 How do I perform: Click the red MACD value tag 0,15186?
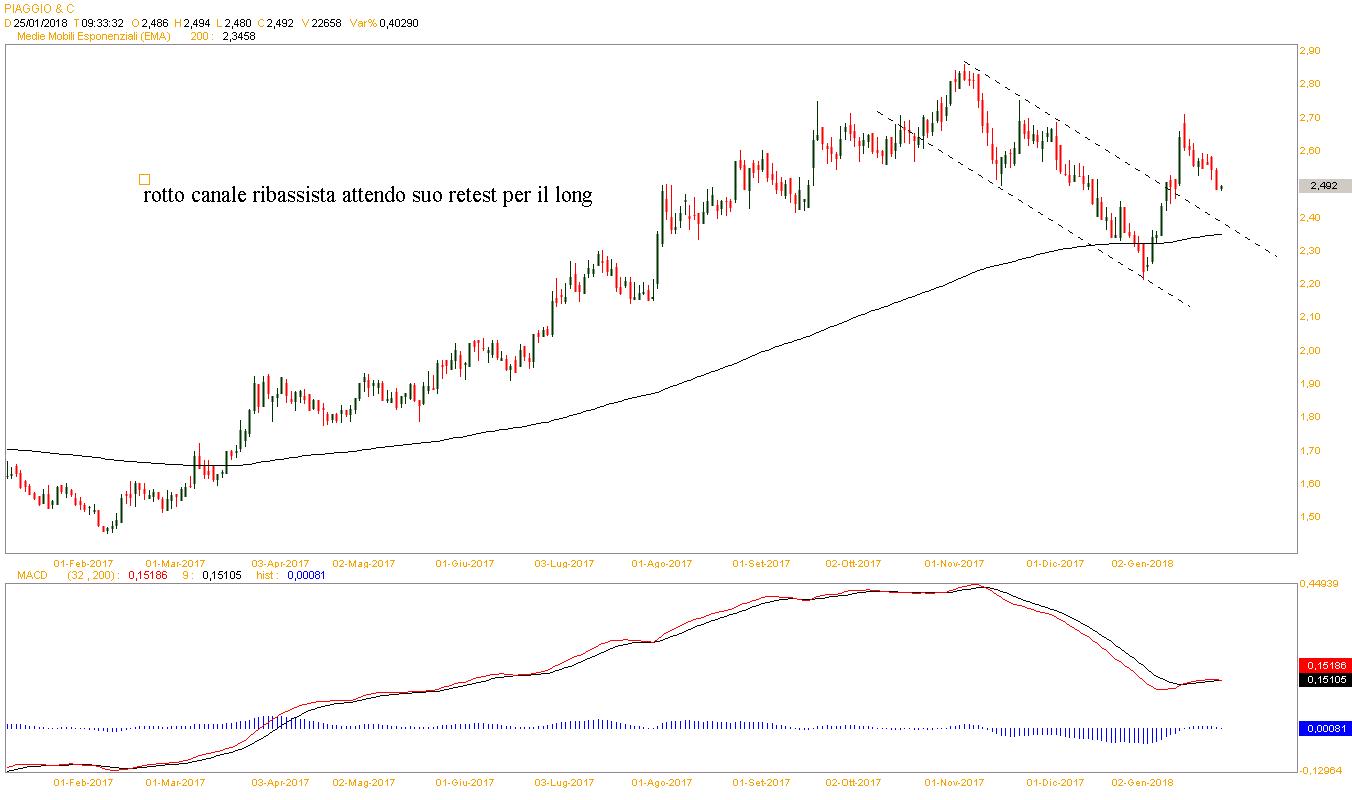click(1324, 665)
